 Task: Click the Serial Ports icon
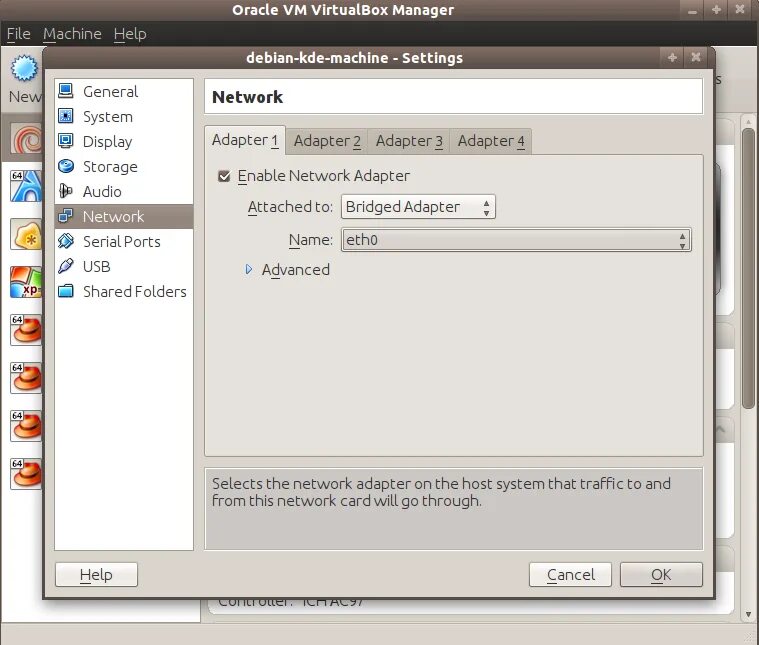[66, 241]
